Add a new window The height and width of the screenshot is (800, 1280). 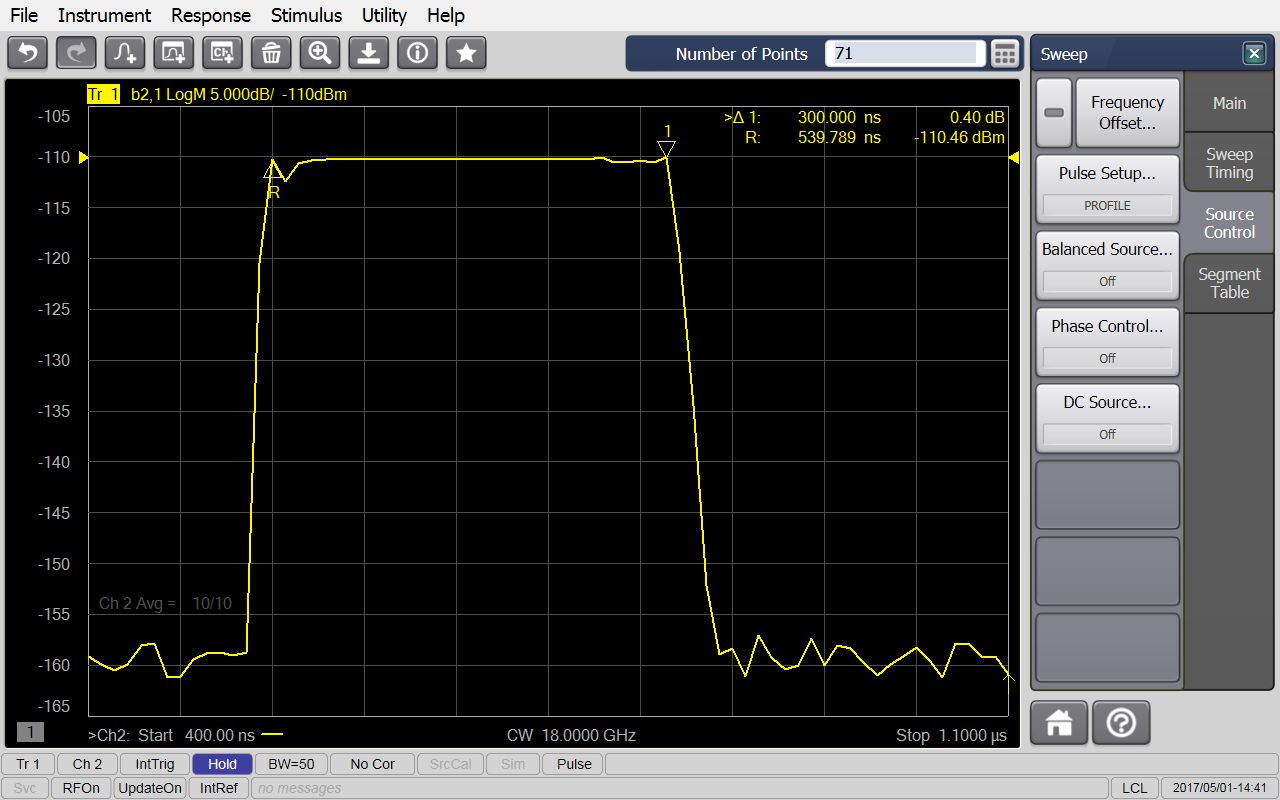[173, 53]
